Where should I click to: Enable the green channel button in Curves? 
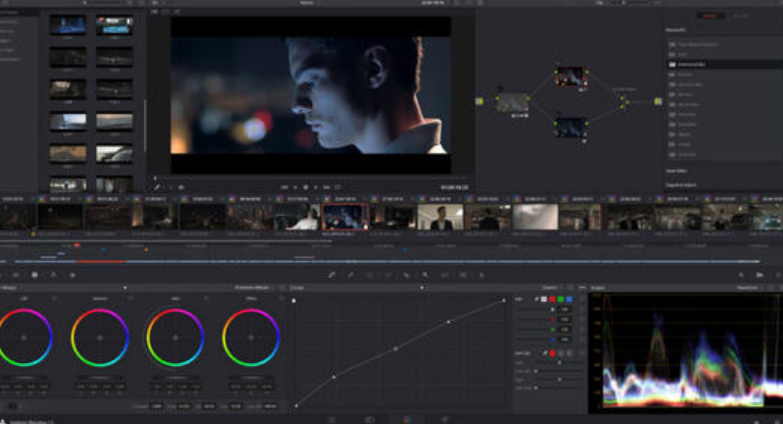[560, 299]
